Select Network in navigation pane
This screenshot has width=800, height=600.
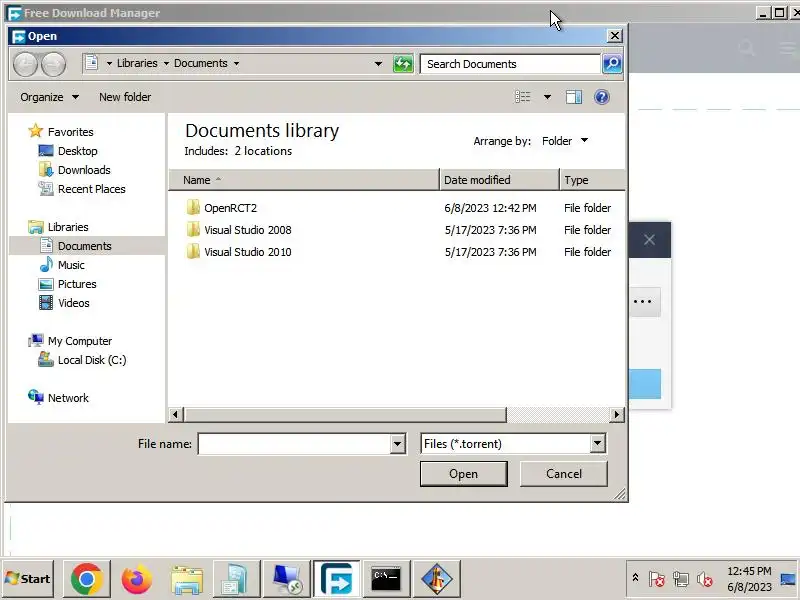(x=68, y=398)
